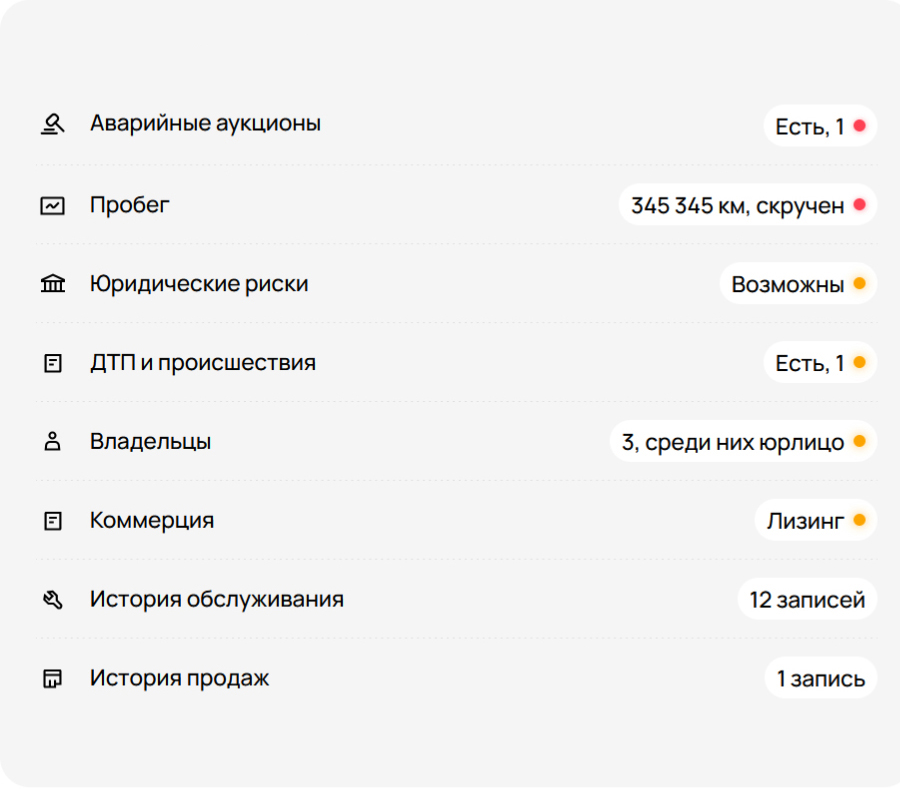Click the orange dot on the Возможны badge

[x=858, y=283]
